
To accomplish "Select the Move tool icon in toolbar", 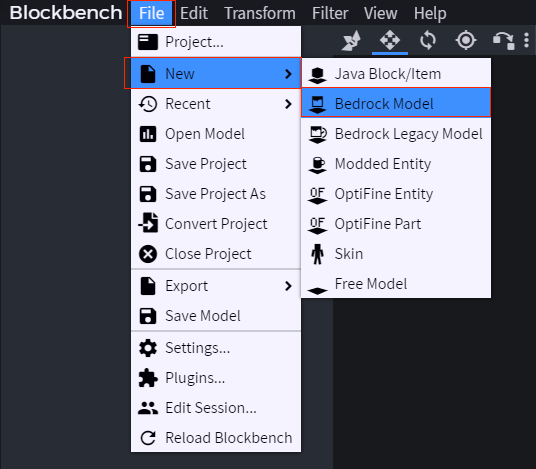I will coord(390,40).
